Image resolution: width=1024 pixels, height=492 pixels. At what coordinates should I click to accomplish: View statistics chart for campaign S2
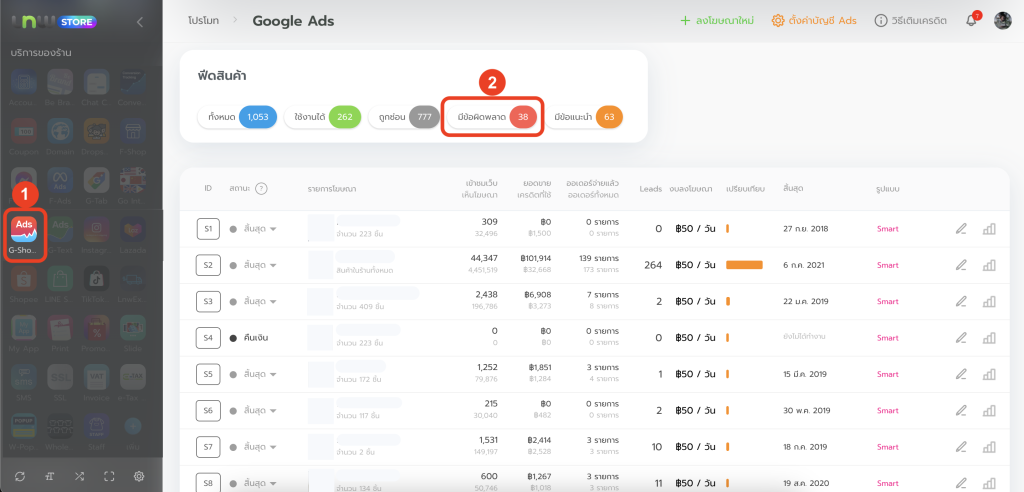990,265
